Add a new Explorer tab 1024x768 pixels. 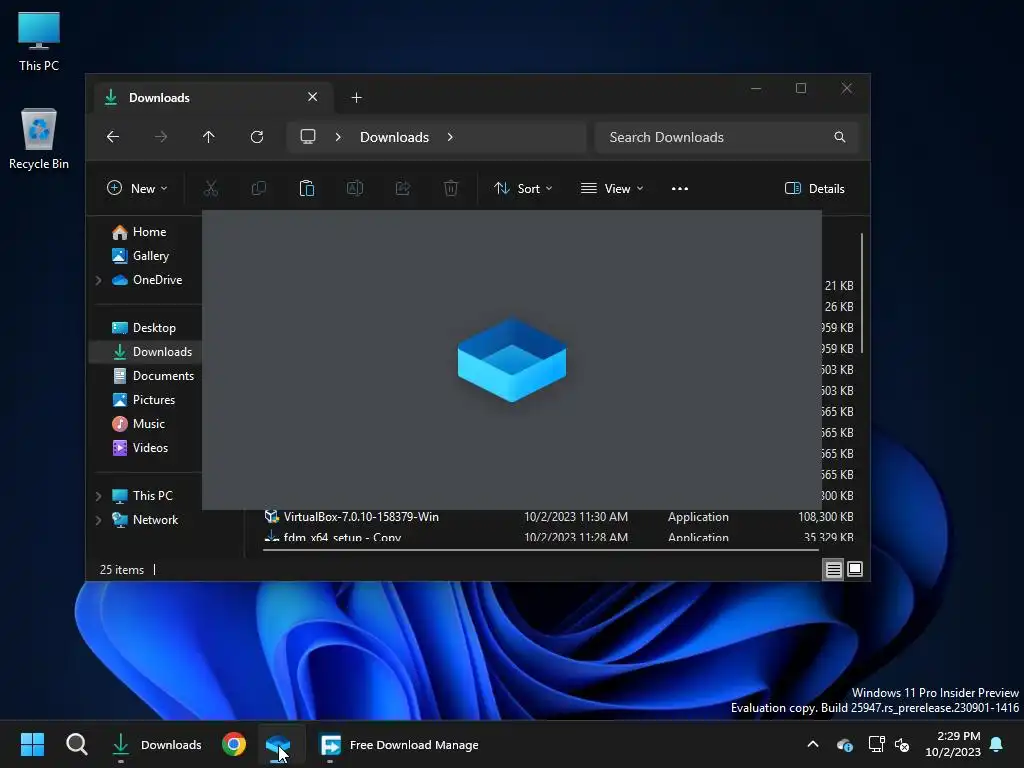point(357,97)
